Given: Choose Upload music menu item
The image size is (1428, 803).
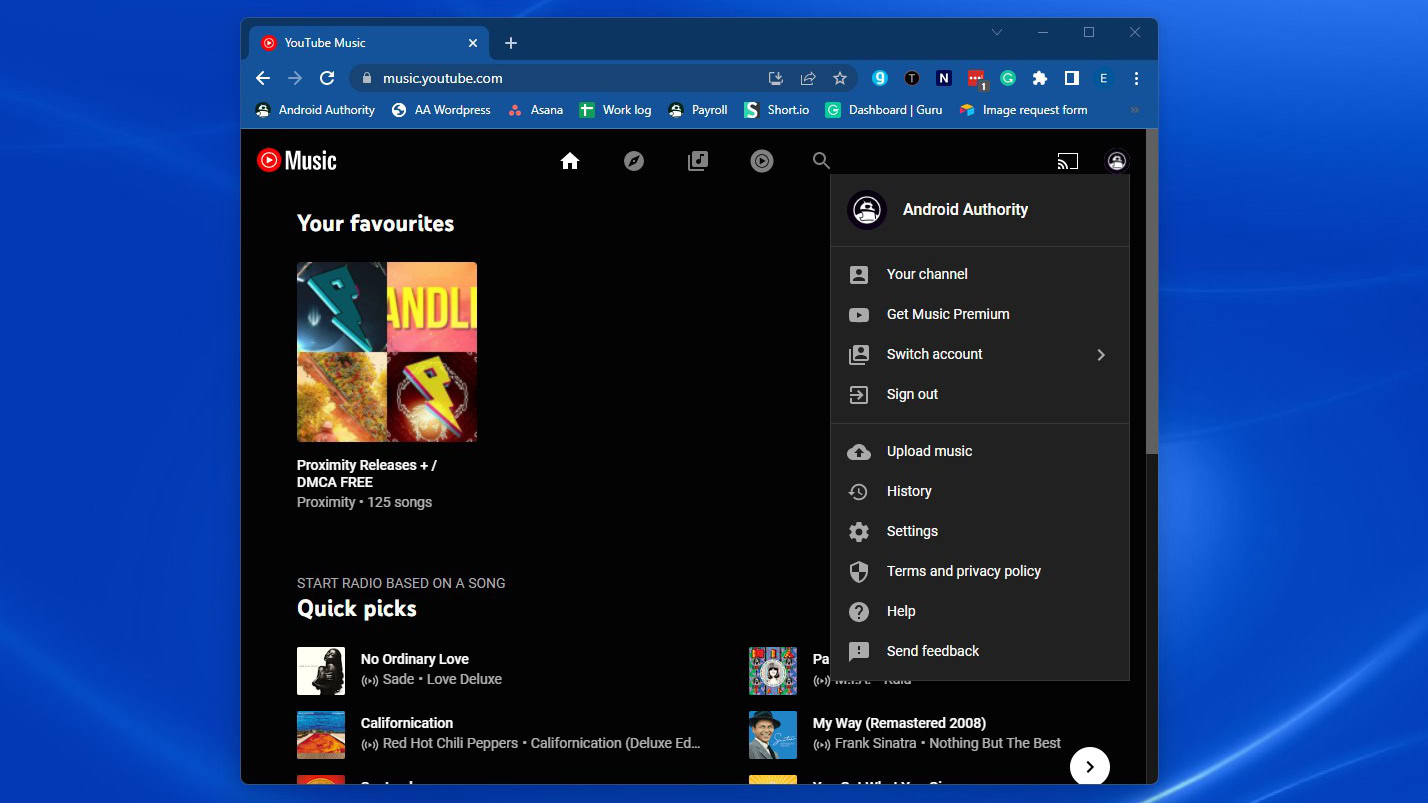Looking at the screenshot, I should click(x=929, y=451).
